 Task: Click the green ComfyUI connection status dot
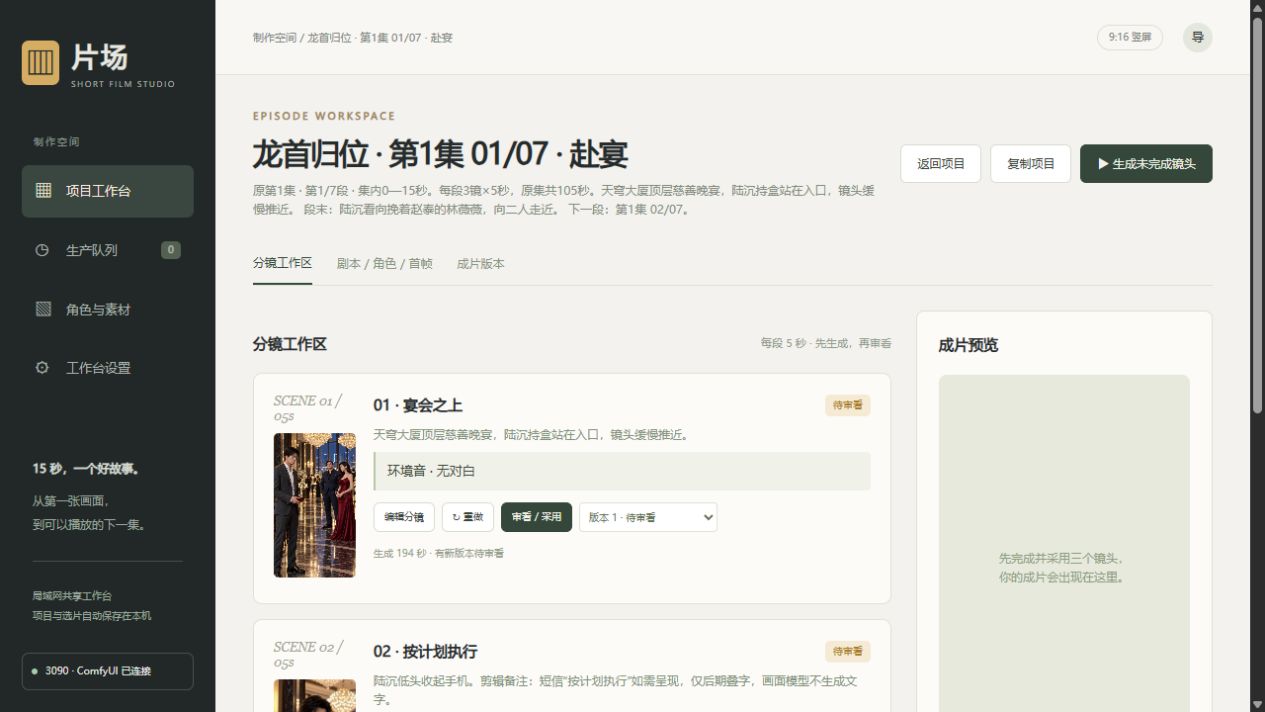(x=35, y=671)
